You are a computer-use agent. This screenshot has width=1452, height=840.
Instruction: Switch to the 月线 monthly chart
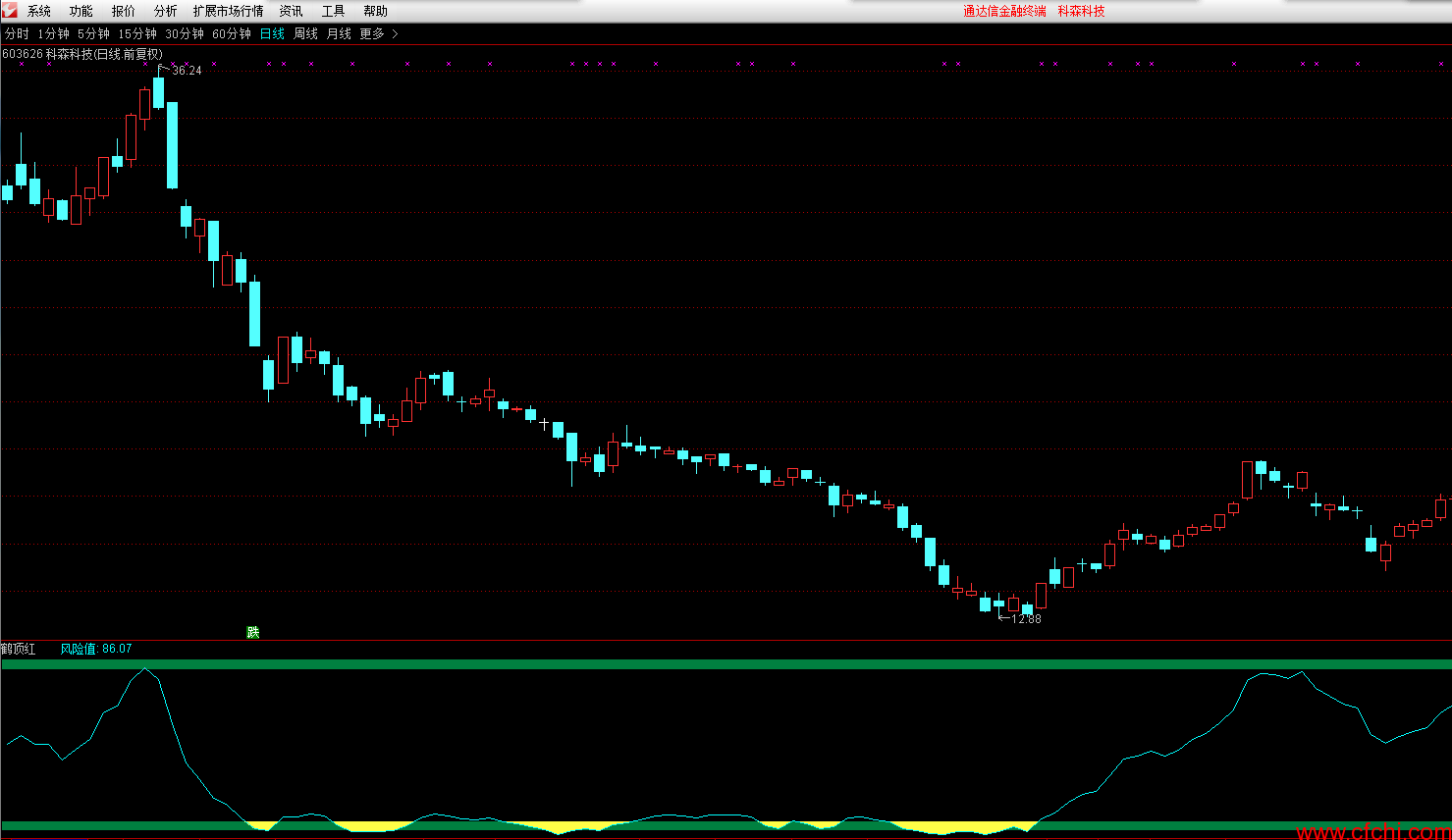tap(339, 33)
